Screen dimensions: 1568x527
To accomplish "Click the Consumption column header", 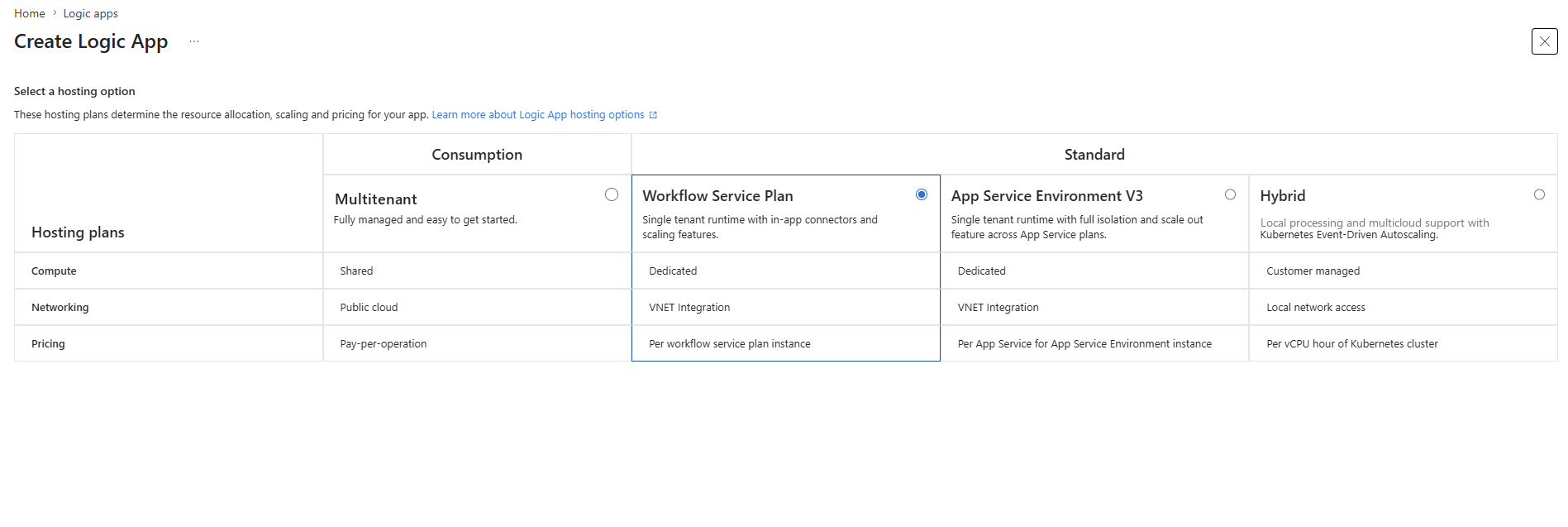I will click(477, 155).
